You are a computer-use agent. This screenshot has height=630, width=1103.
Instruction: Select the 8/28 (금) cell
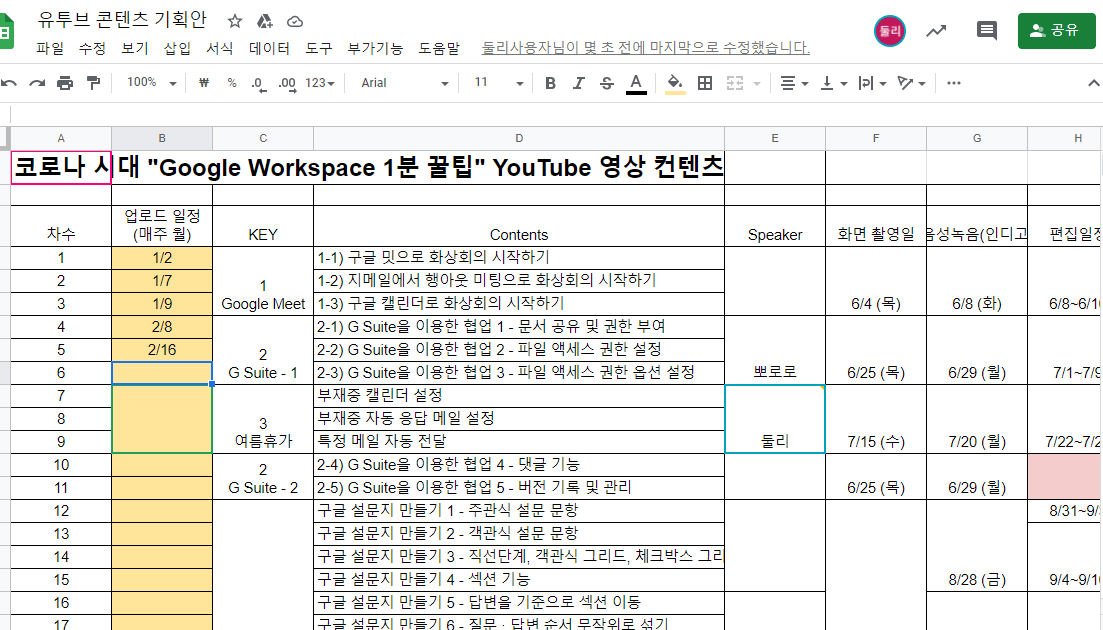(977, 546)
